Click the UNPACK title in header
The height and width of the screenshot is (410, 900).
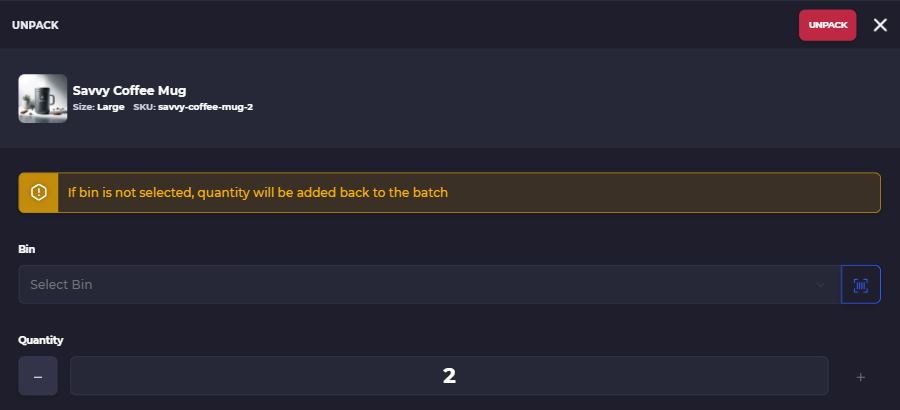tap(35, 25)
